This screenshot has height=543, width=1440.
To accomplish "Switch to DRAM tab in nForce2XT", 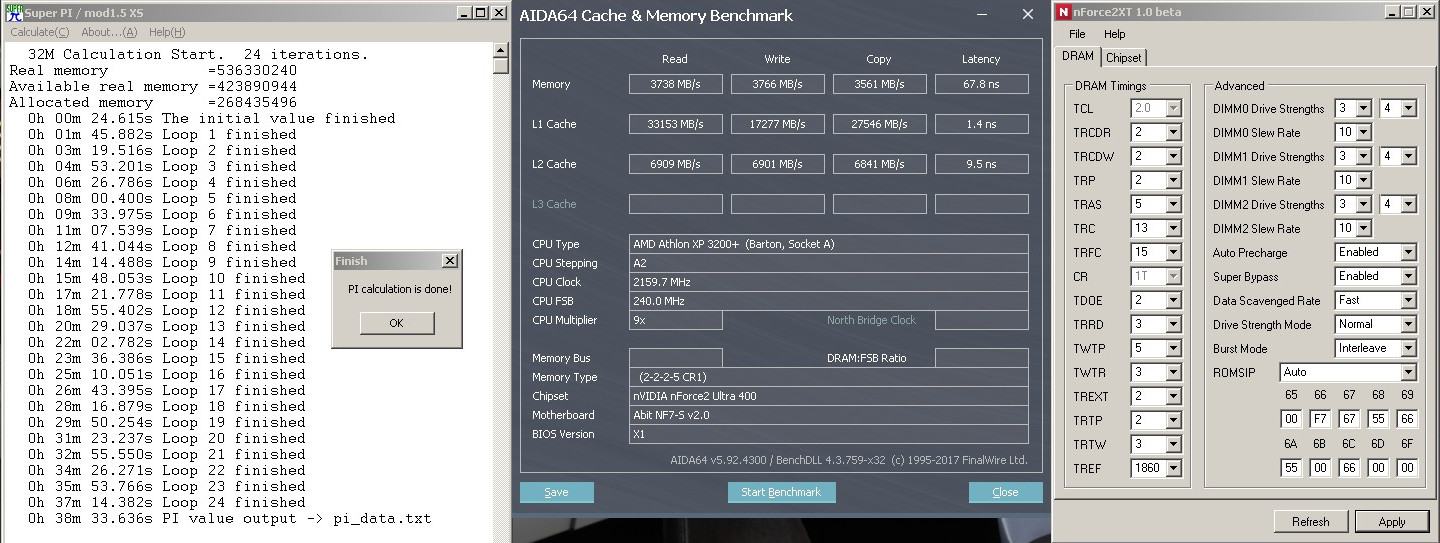I will (x=1078, y=56).
